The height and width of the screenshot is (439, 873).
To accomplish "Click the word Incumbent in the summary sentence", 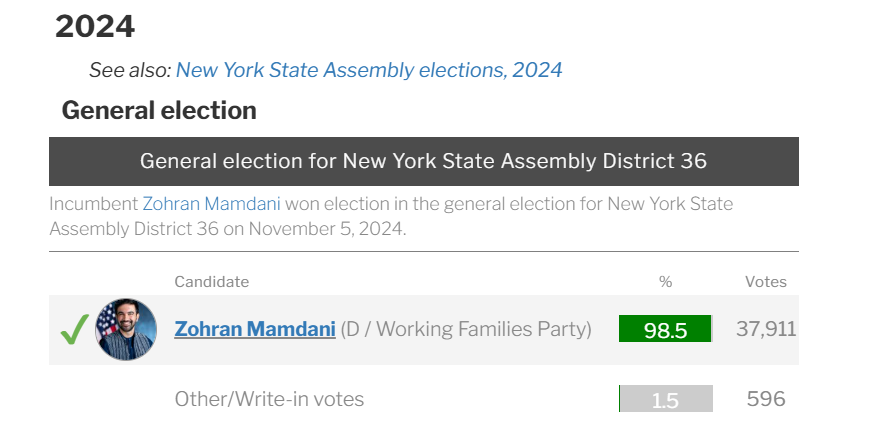I will [x=93, y=204].
